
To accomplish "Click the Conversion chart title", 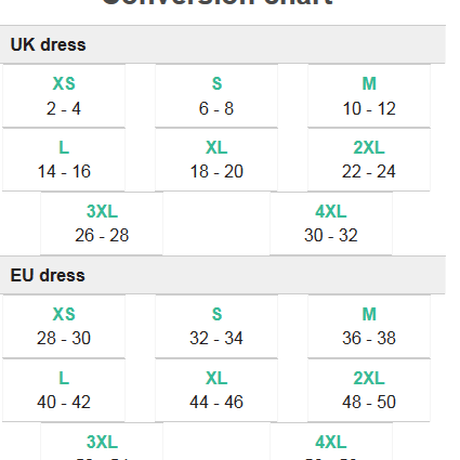I will [x=217, y=3].
